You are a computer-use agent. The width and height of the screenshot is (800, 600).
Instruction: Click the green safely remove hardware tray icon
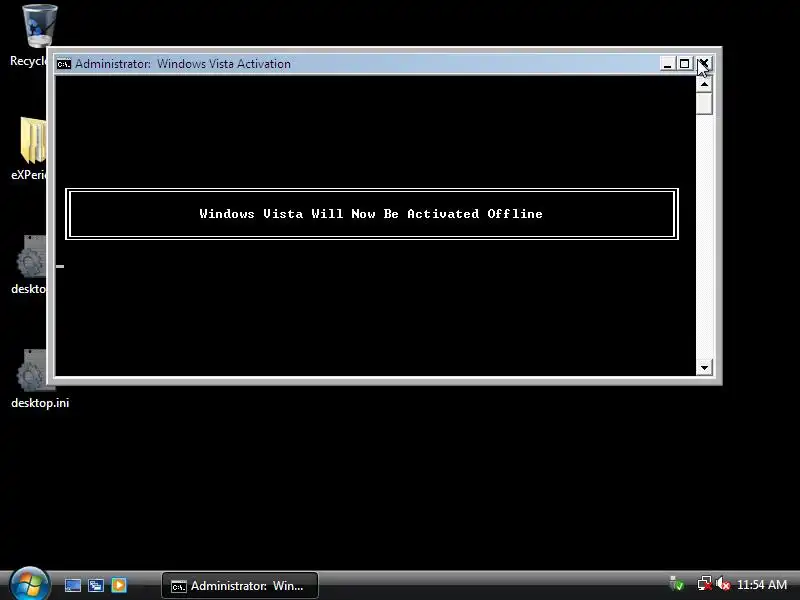(x=677, y=584)
